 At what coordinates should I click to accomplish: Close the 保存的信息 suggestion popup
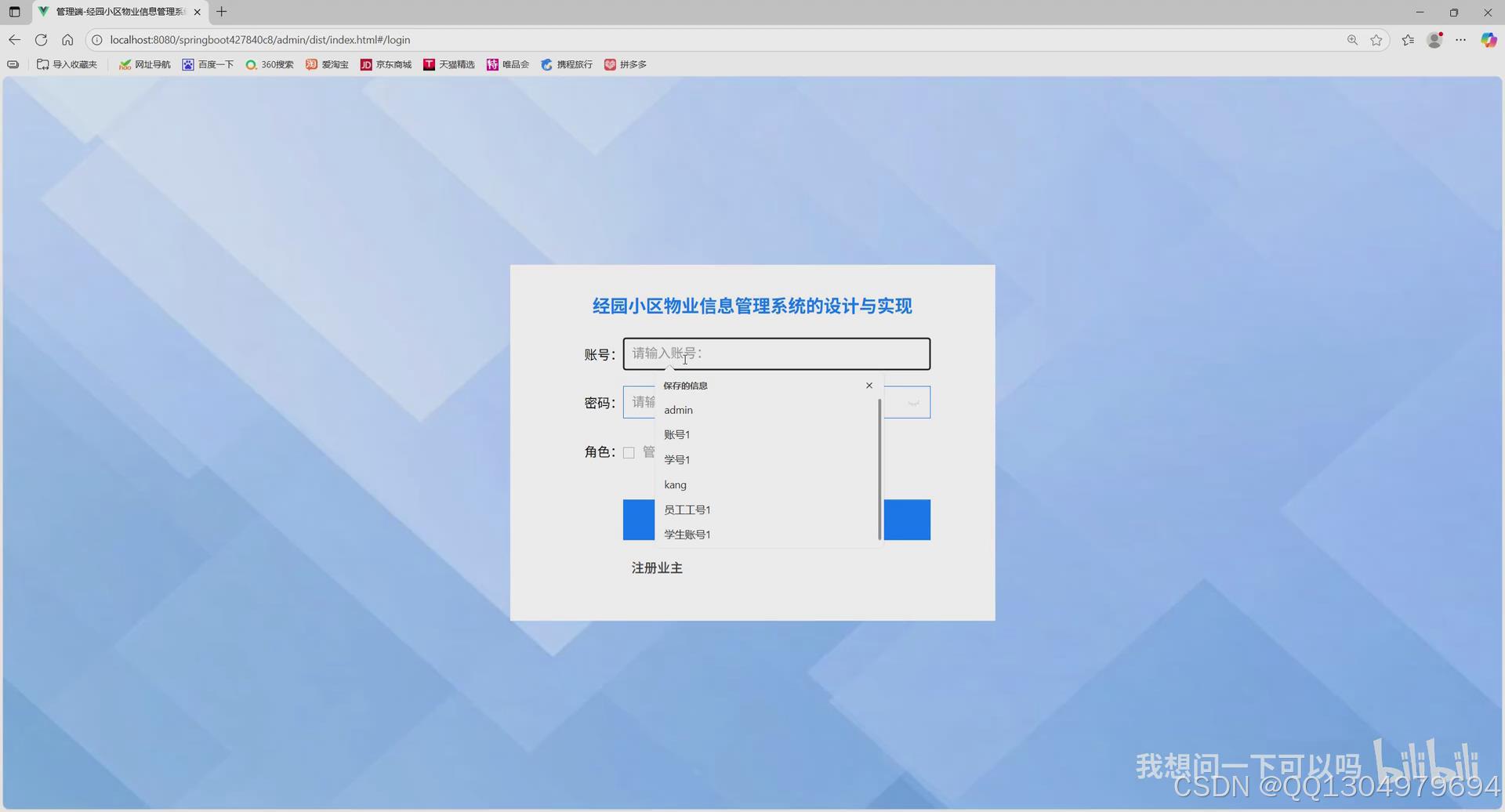tap(869, 386)
